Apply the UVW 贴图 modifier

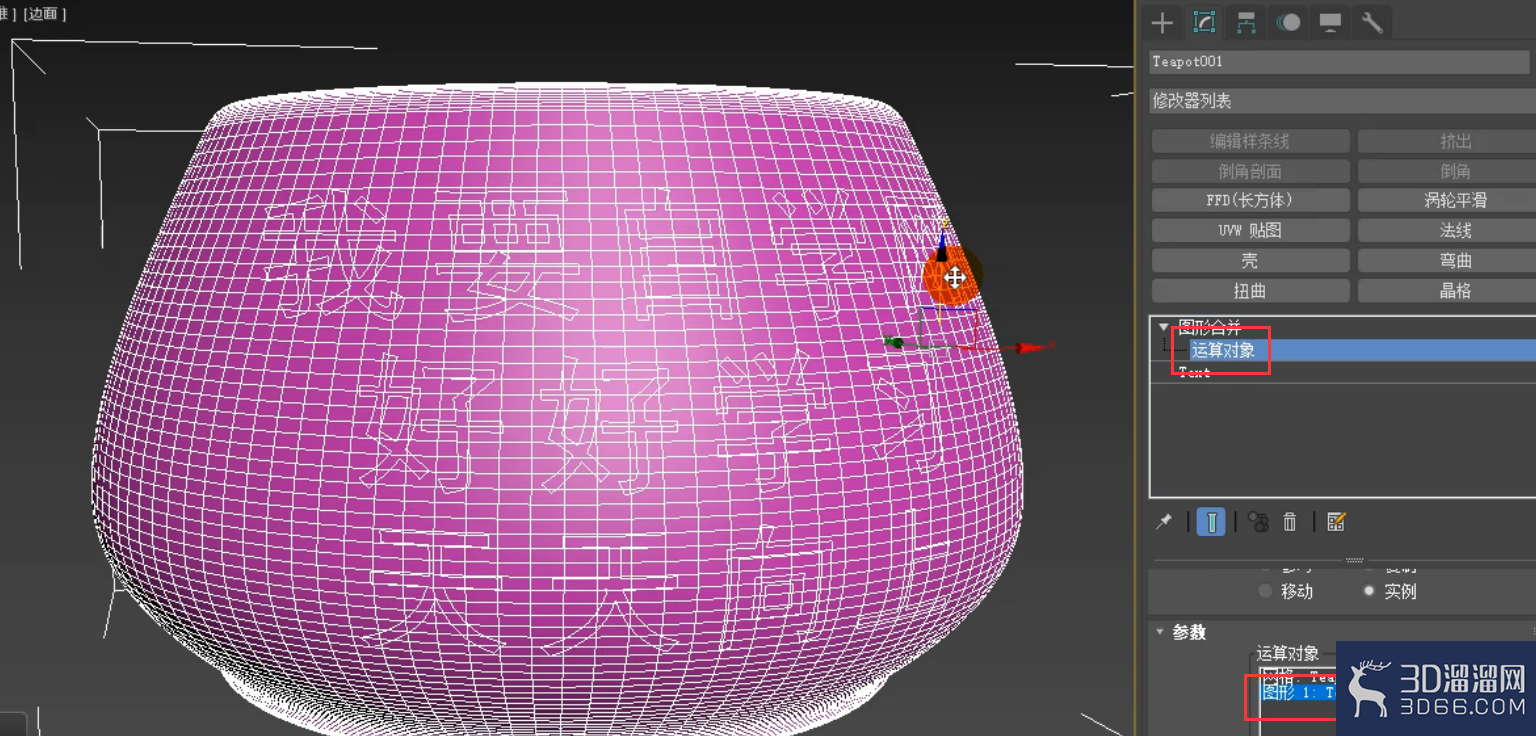(x=1250, y=230)
